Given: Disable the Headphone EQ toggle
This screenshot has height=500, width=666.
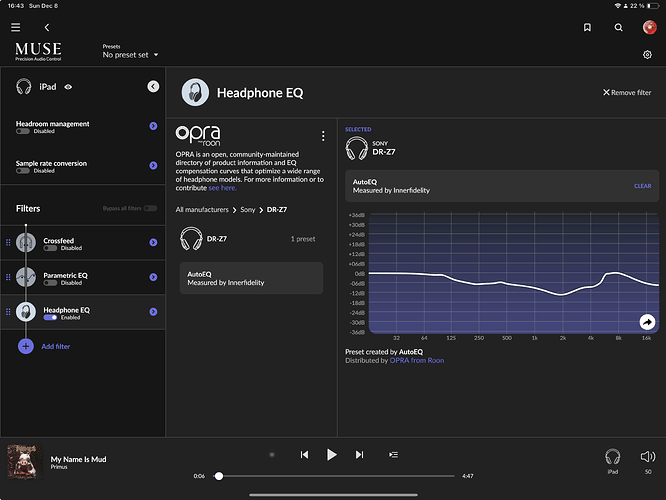Looking at the screenshot, I should [50, 318].
